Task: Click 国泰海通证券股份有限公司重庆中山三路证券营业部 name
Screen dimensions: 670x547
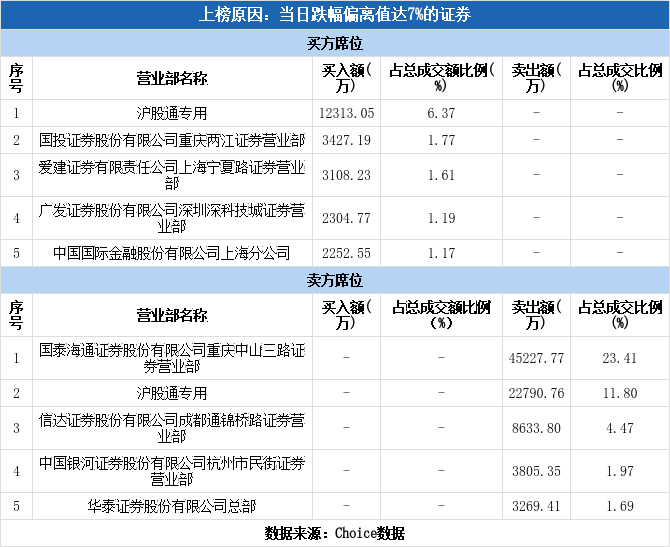Action: [x=172, y=358]
